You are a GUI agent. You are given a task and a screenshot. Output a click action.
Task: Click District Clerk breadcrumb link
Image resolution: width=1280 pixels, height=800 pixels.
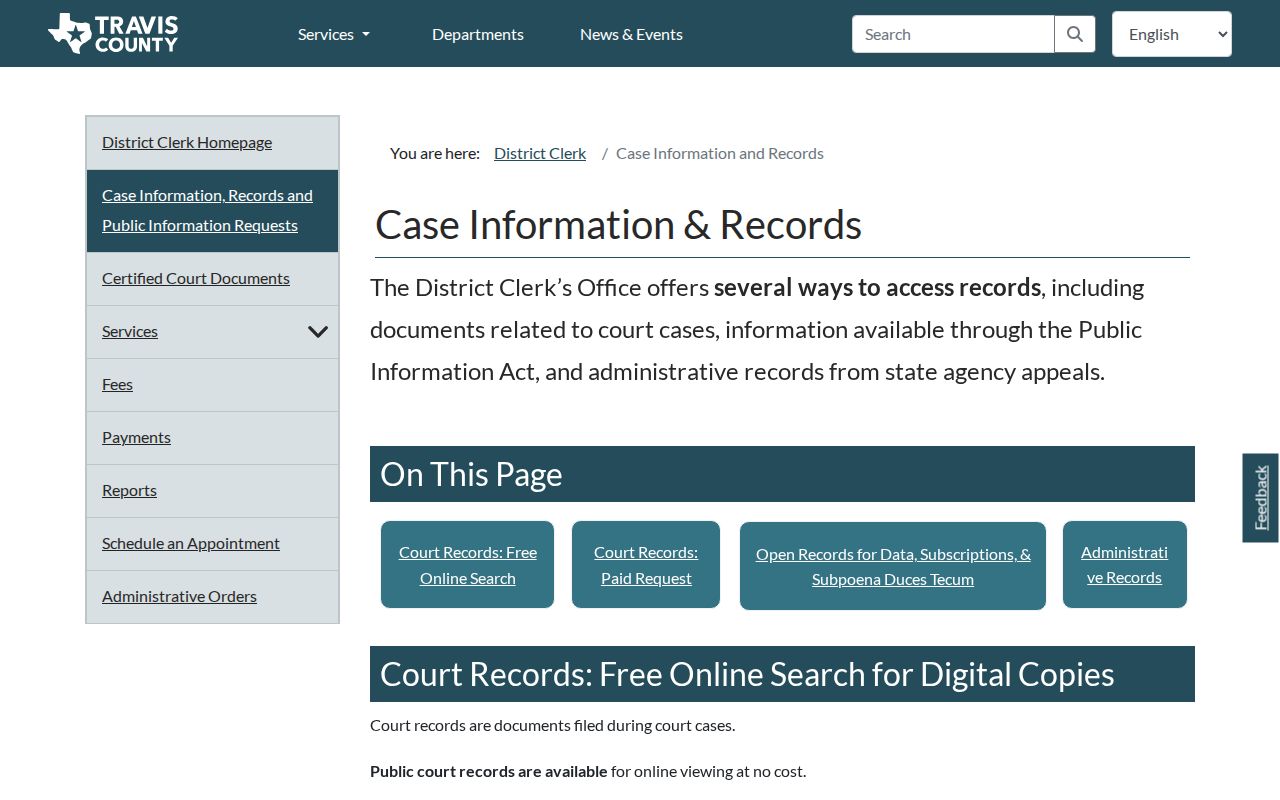[540, 153]
